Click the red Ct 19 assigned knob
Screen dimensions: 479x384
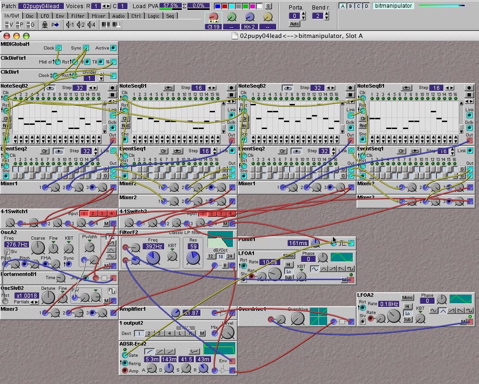coord(213,17)
